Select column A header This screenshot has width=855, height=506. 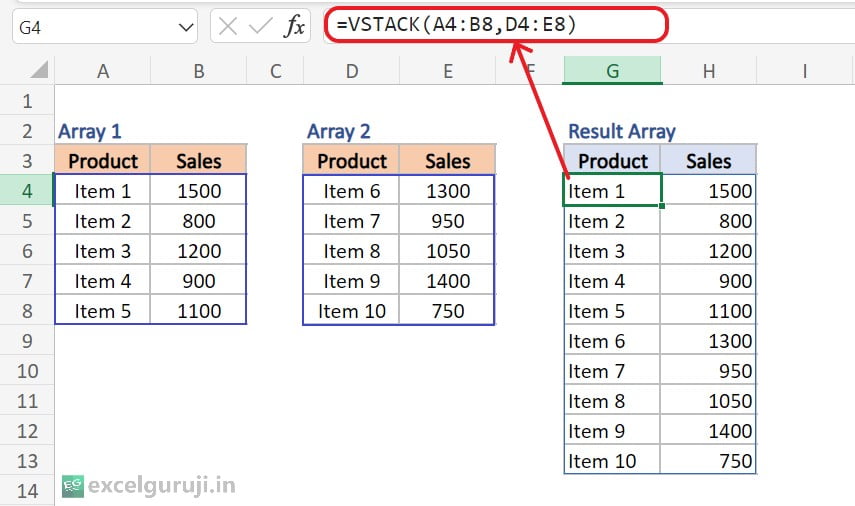[x=103, y=71]
